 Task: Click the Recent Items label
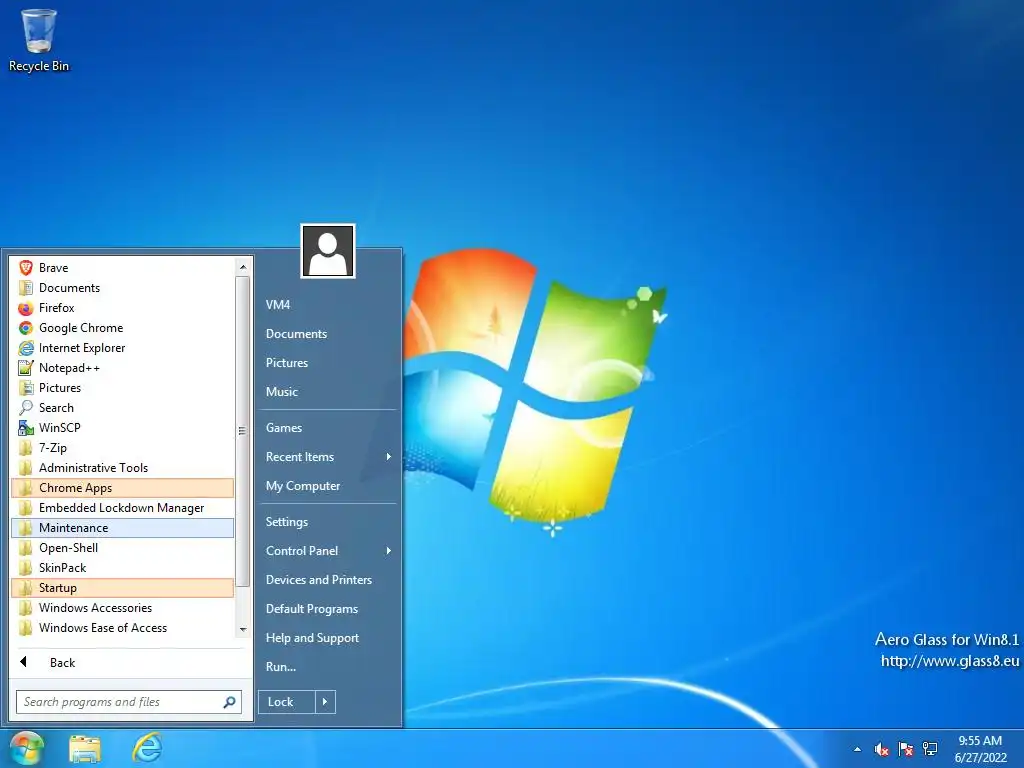300,457
